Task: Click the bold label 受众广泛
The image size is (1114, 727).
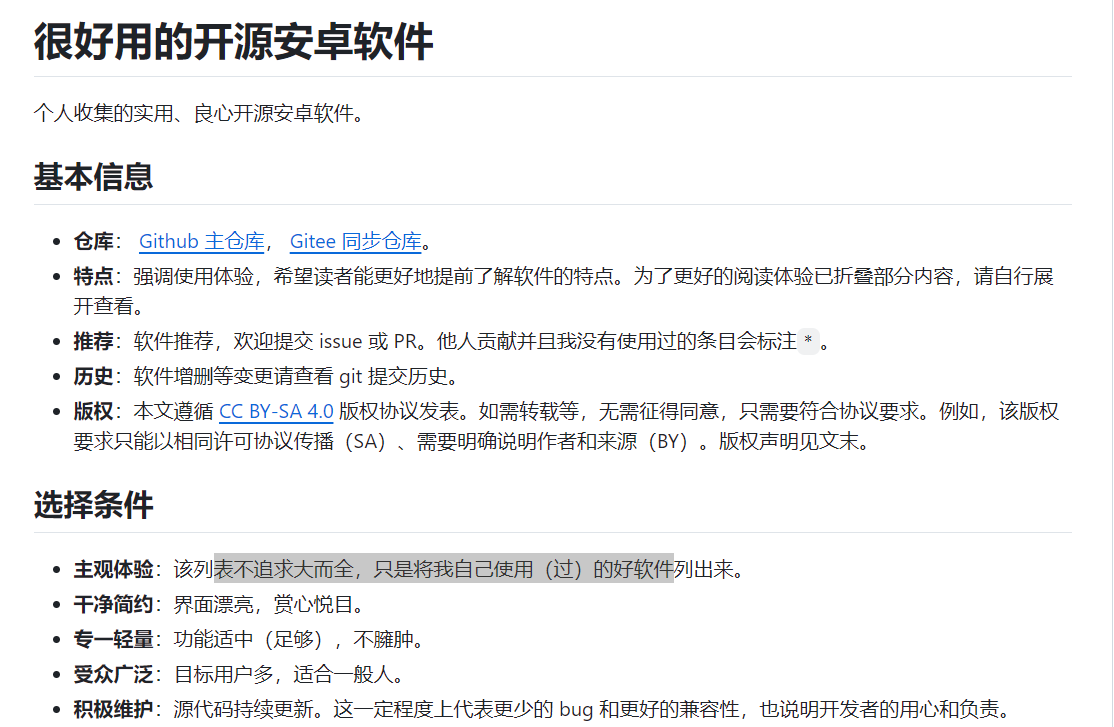Action: click(x=113, y=675)
